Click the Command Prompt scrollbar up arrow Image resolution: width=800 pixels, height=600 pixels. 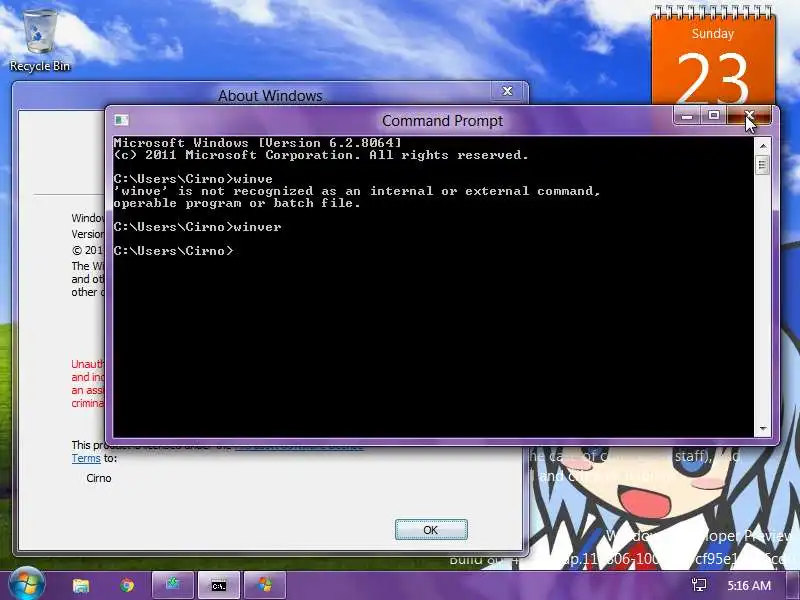763,146
